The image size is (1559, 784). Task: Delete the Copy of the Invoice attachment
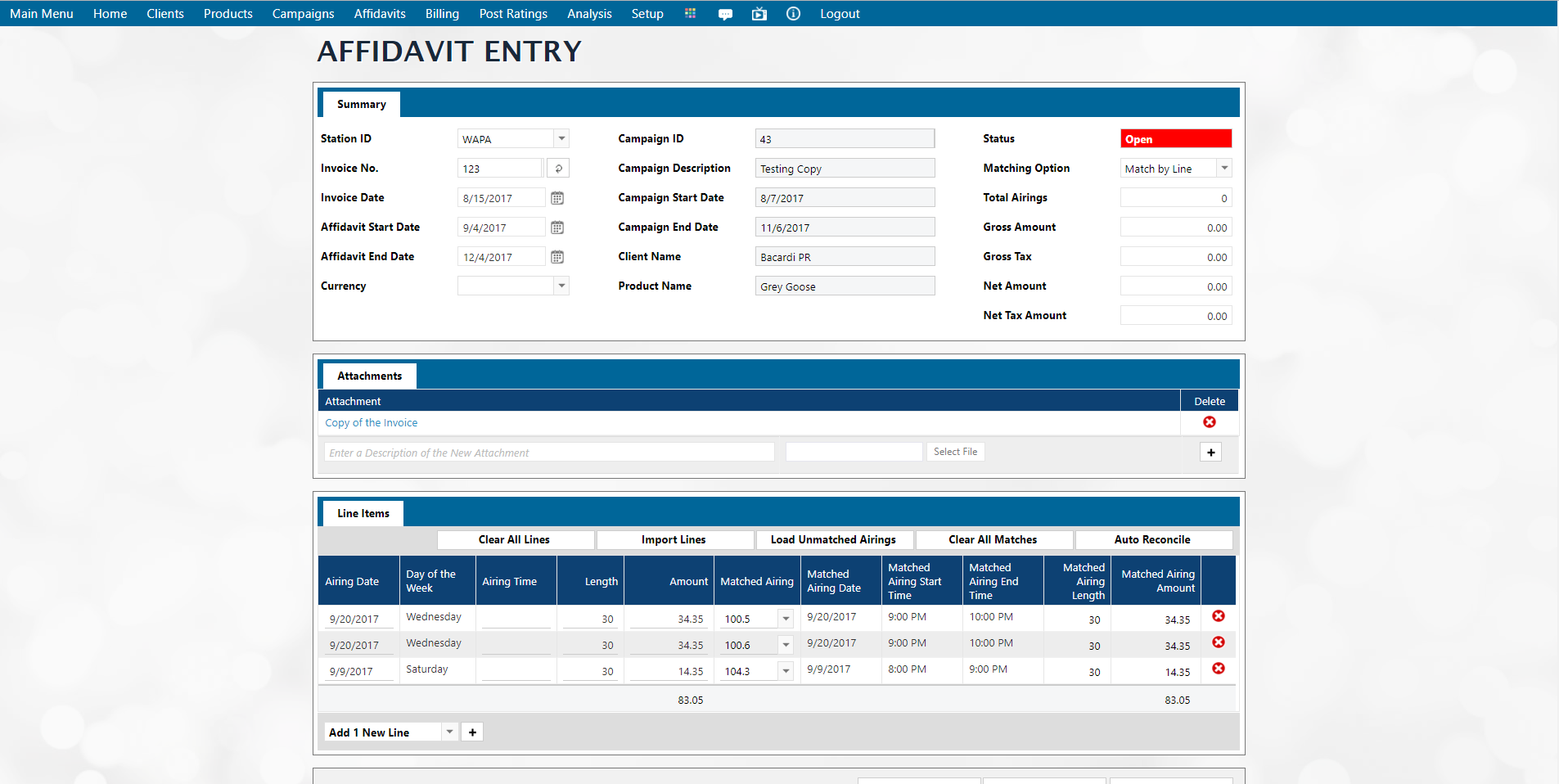click(1209, 422)
